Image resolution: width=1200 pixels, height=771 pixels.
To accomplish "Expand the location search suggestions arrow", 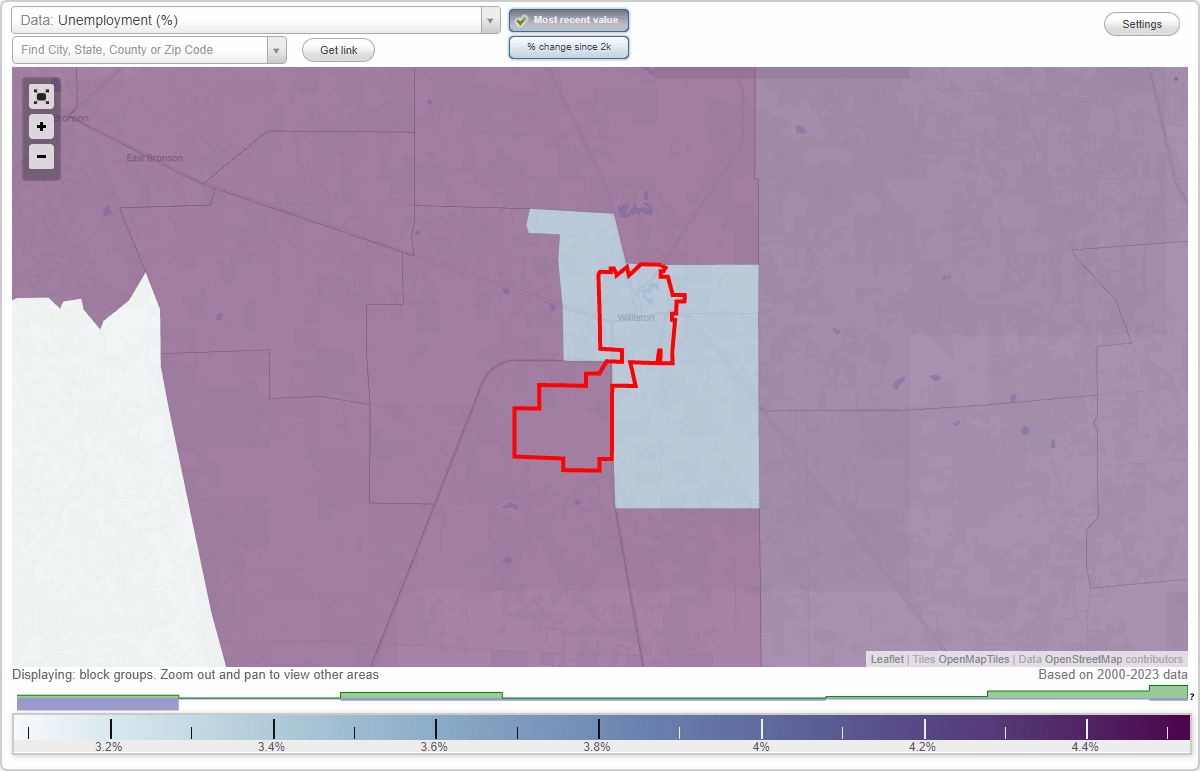I will (276, 49).
